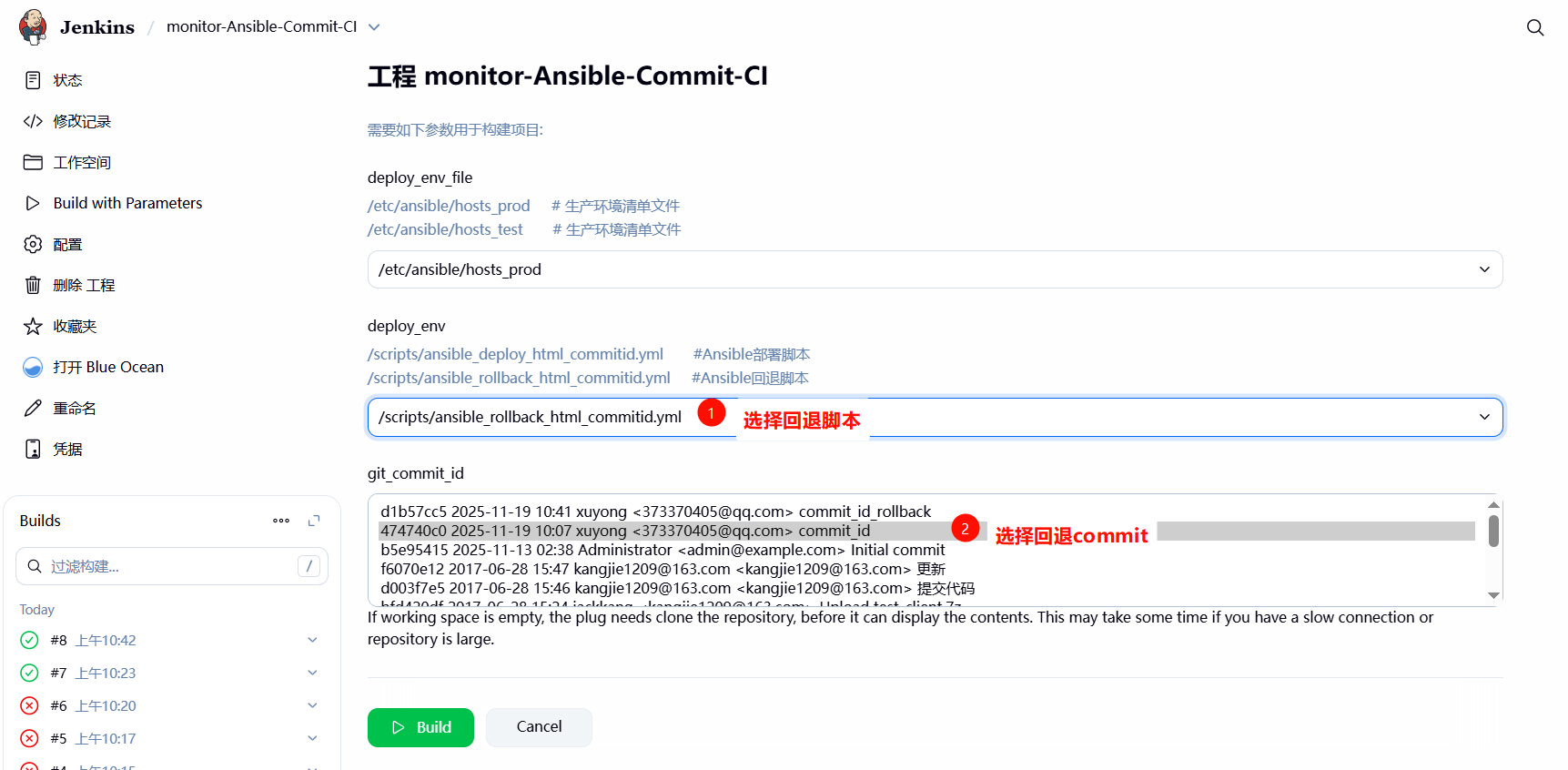Open the search magnifier icon at top right

point(1534,27)
